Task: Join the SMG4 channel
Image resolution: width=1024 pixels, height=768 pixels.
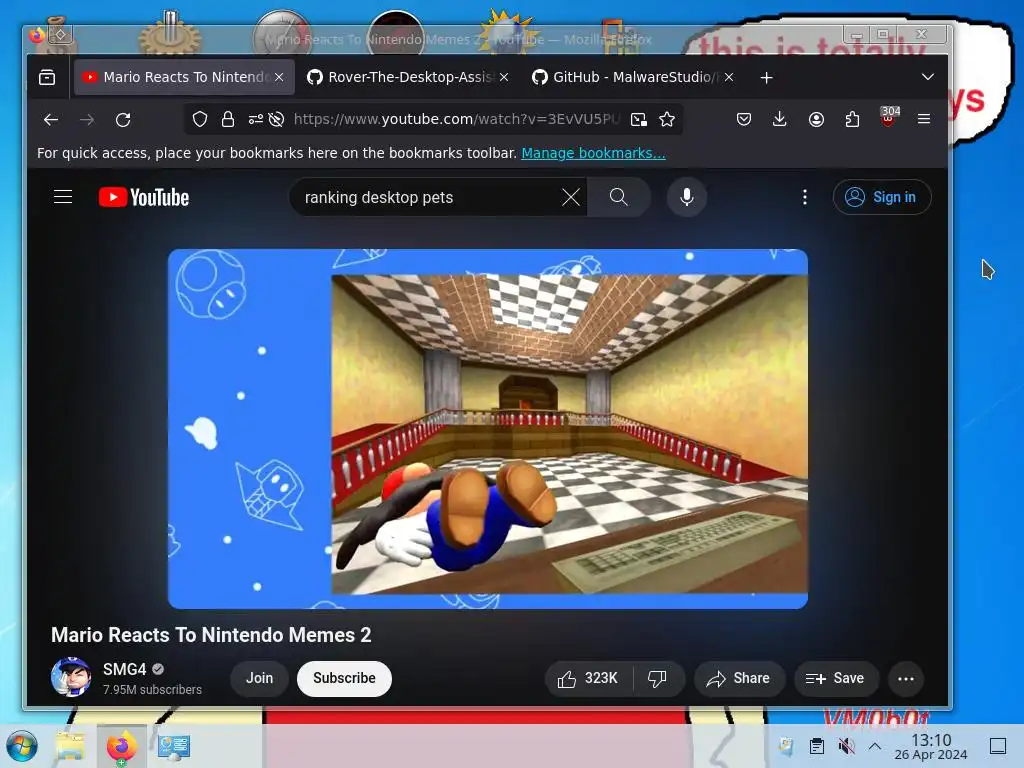Action: coord(259,679)
